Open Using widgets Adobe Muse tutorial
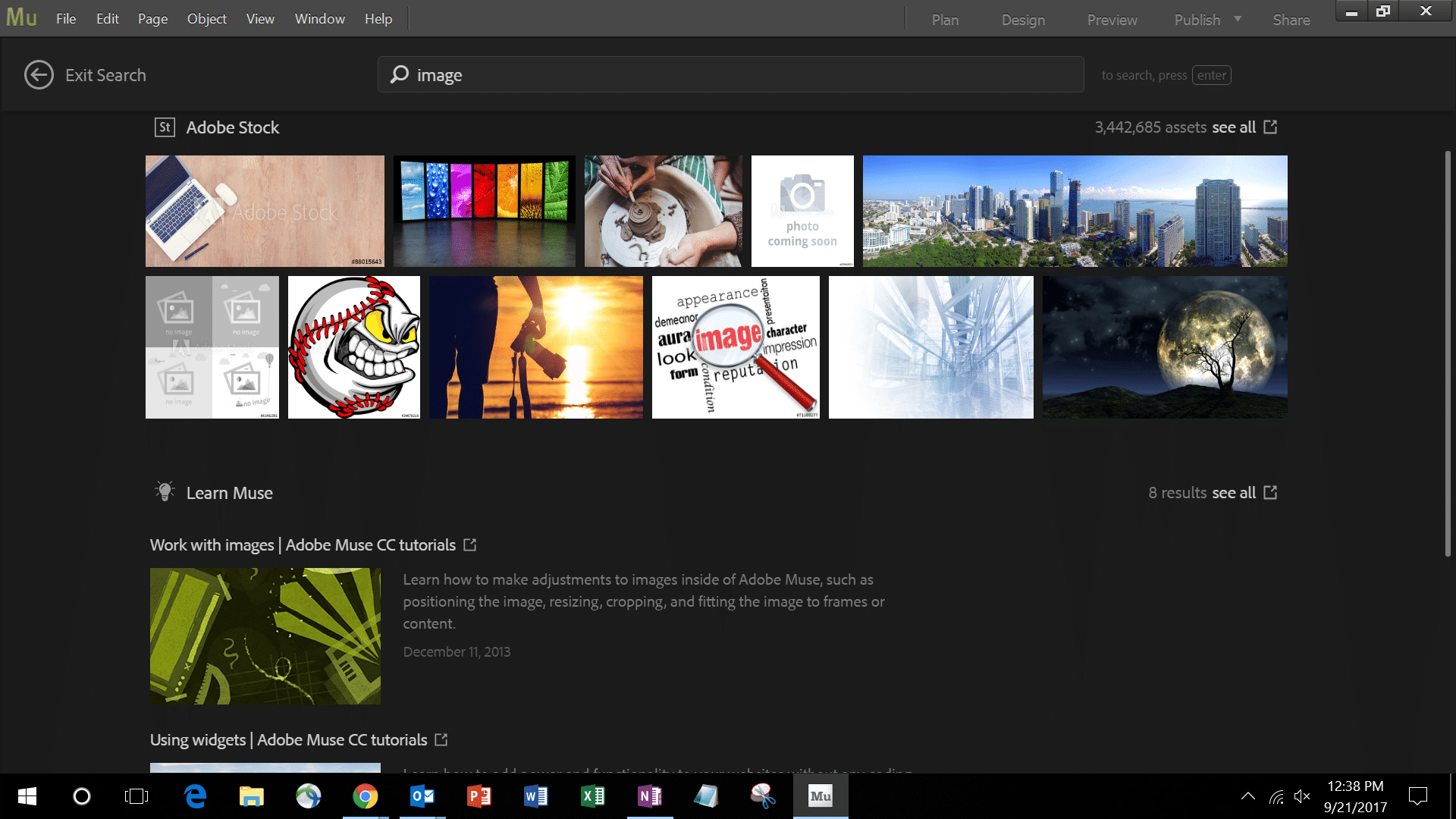The height and width of the screenshot is (819, 1456). (x=288, y=739)
